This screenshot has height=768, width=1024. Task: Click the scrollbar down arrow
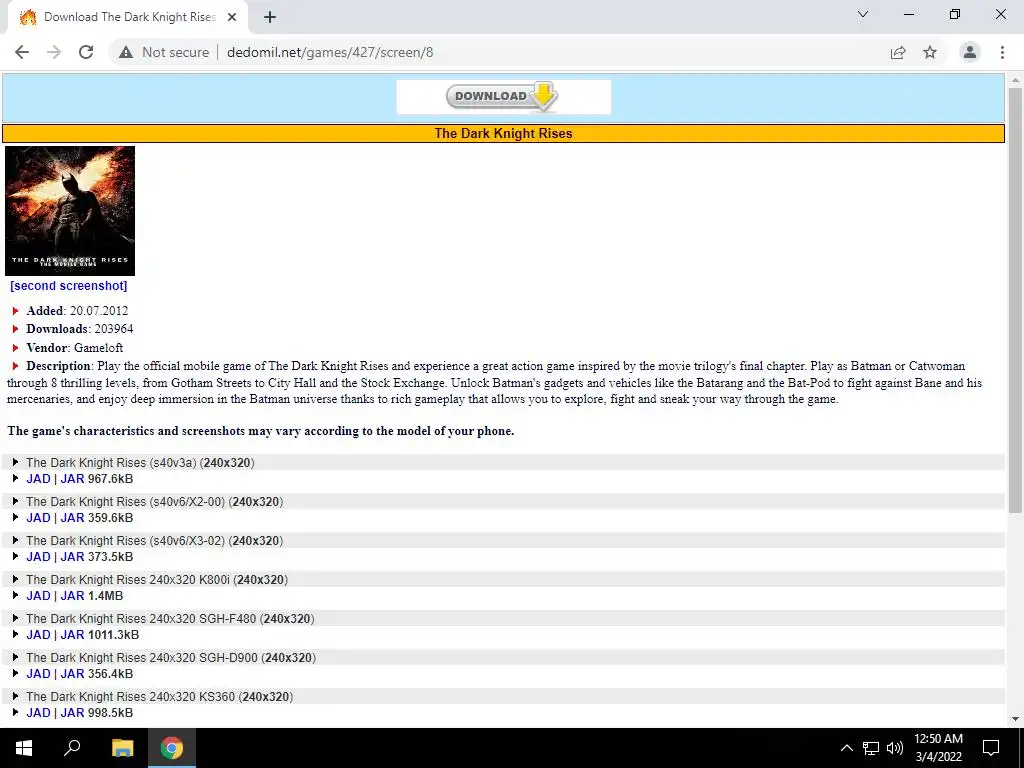[x=1015, y=719]
